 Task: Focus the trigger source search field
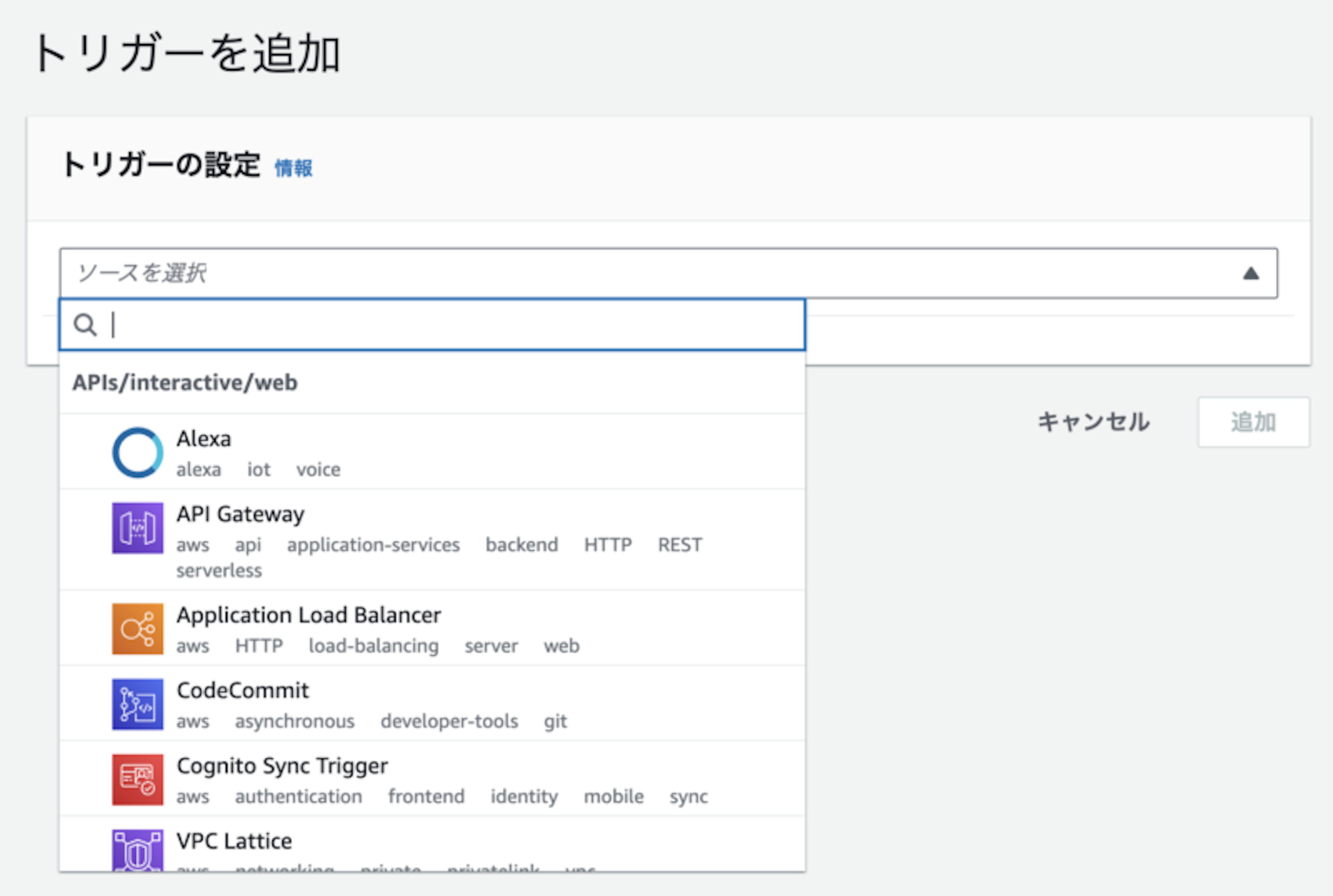[433, 325]
